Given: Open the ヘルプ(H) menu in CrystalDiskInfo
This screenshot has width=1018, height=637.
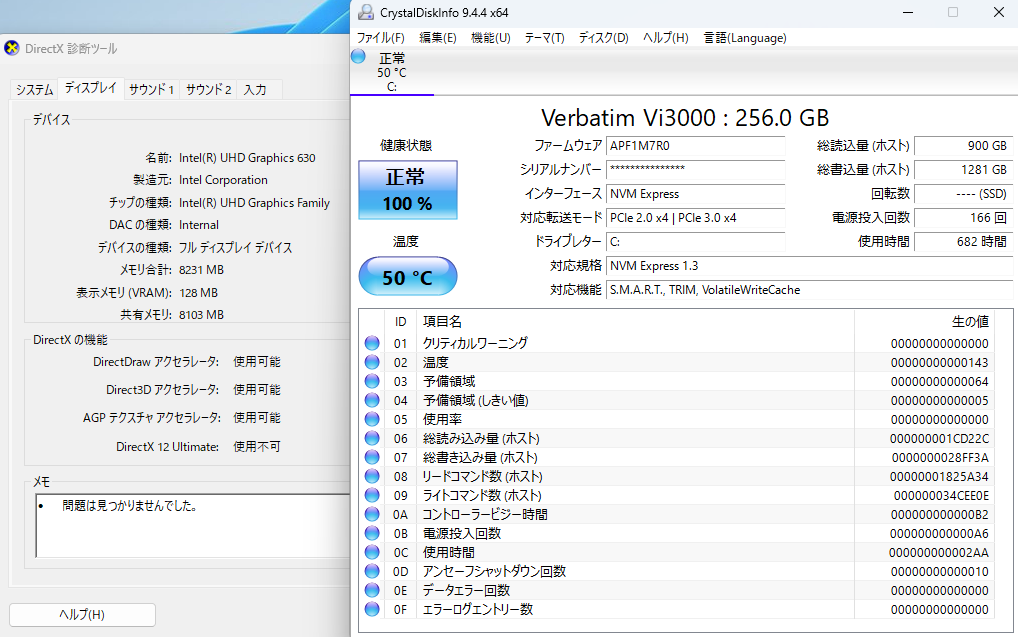Looking at the screenshot, I should click(665, 38).
